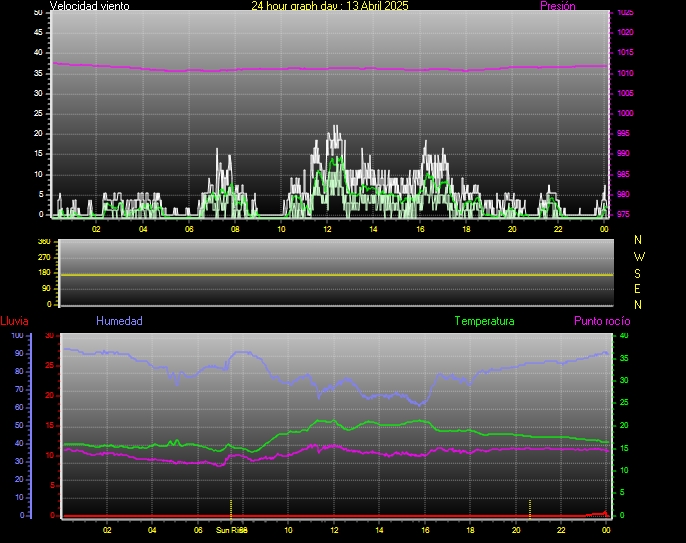
Task: Click the "Sun Ri" label on the bottom time axis
Action: point(225,530)
